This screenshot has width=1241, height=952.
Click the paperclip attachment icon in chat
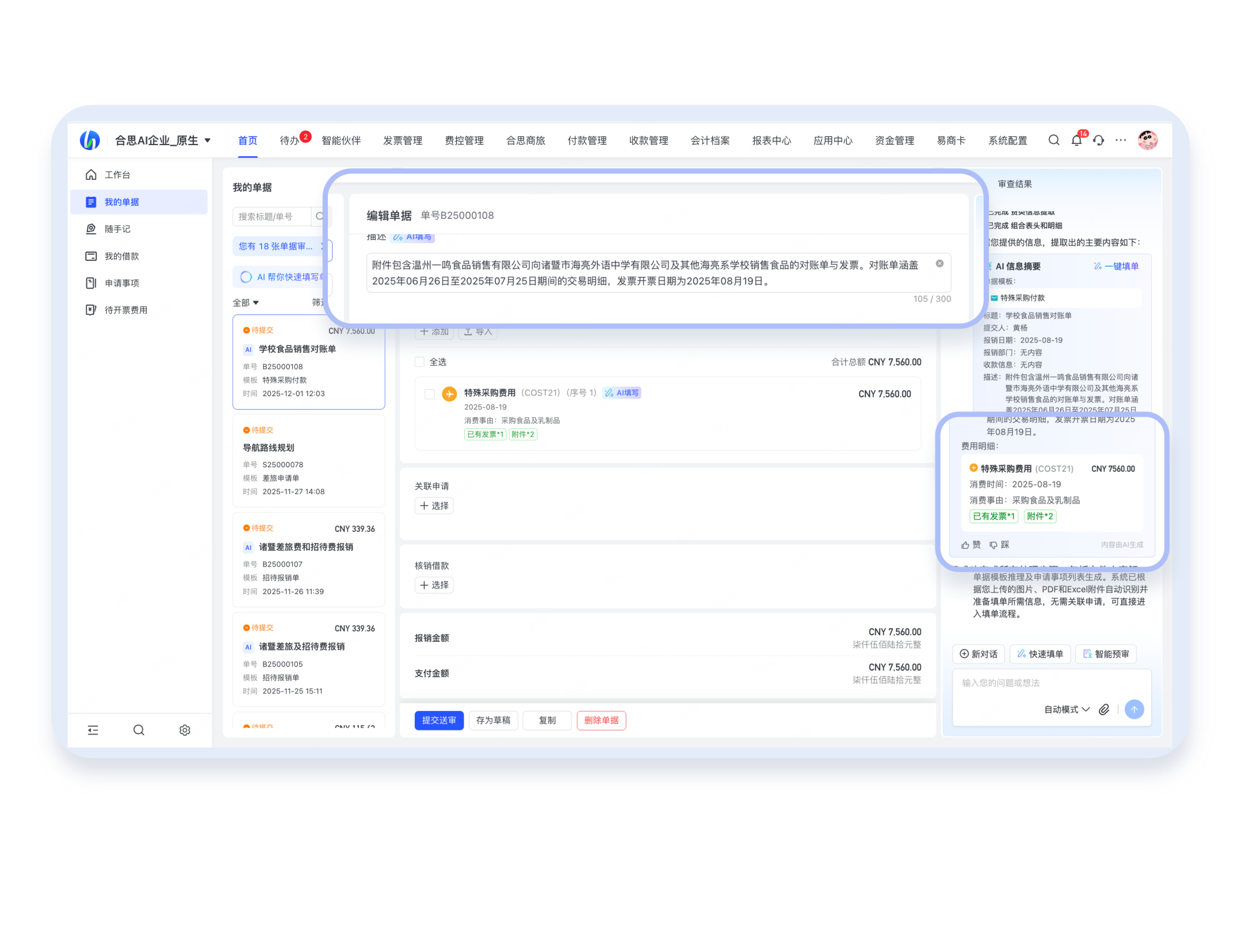point(1104,709)
